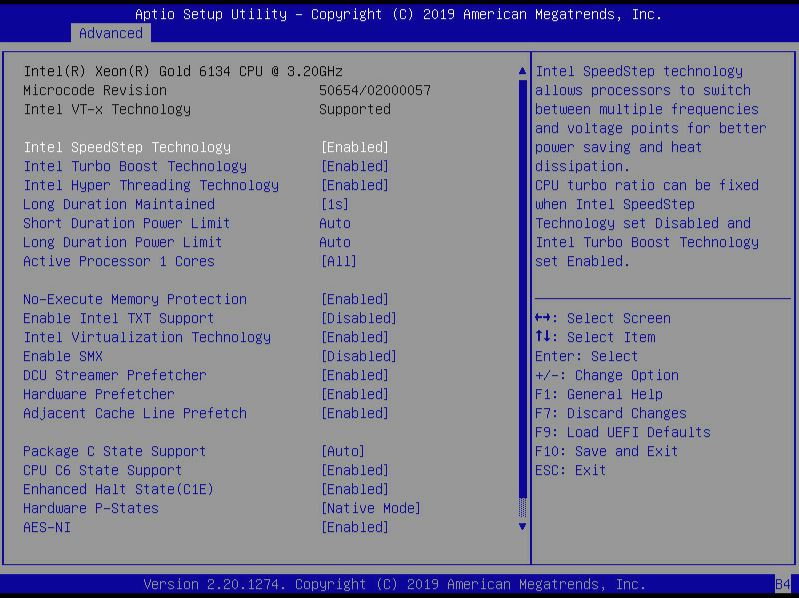Select AES-NI option
This screenshot has width=799, height=598.
coord(47,527)
